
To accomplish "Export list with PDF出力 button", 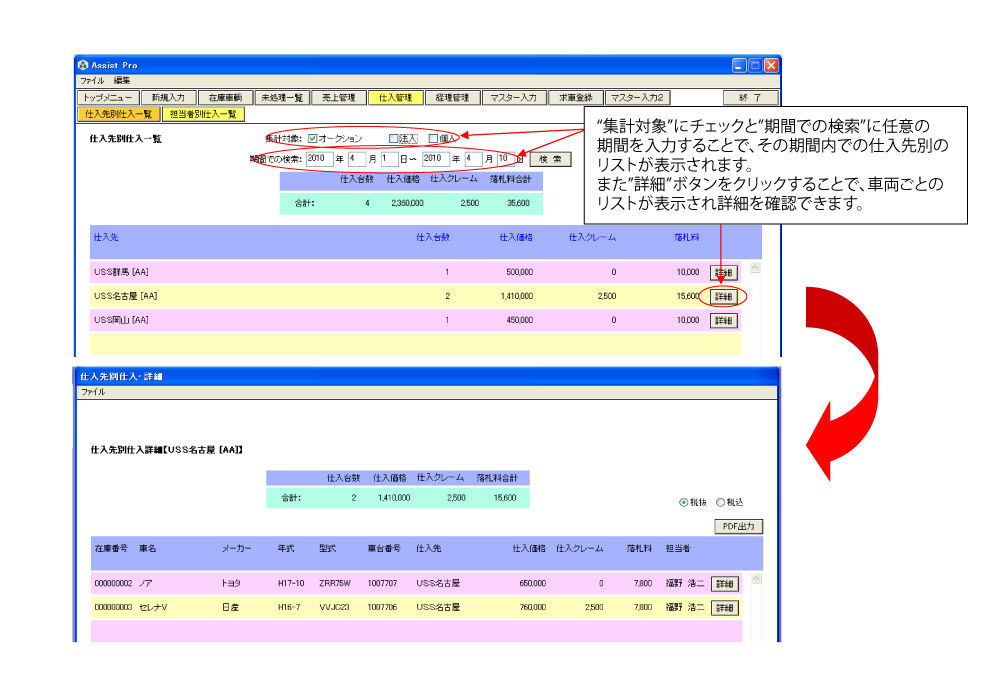I will (738, 526).
